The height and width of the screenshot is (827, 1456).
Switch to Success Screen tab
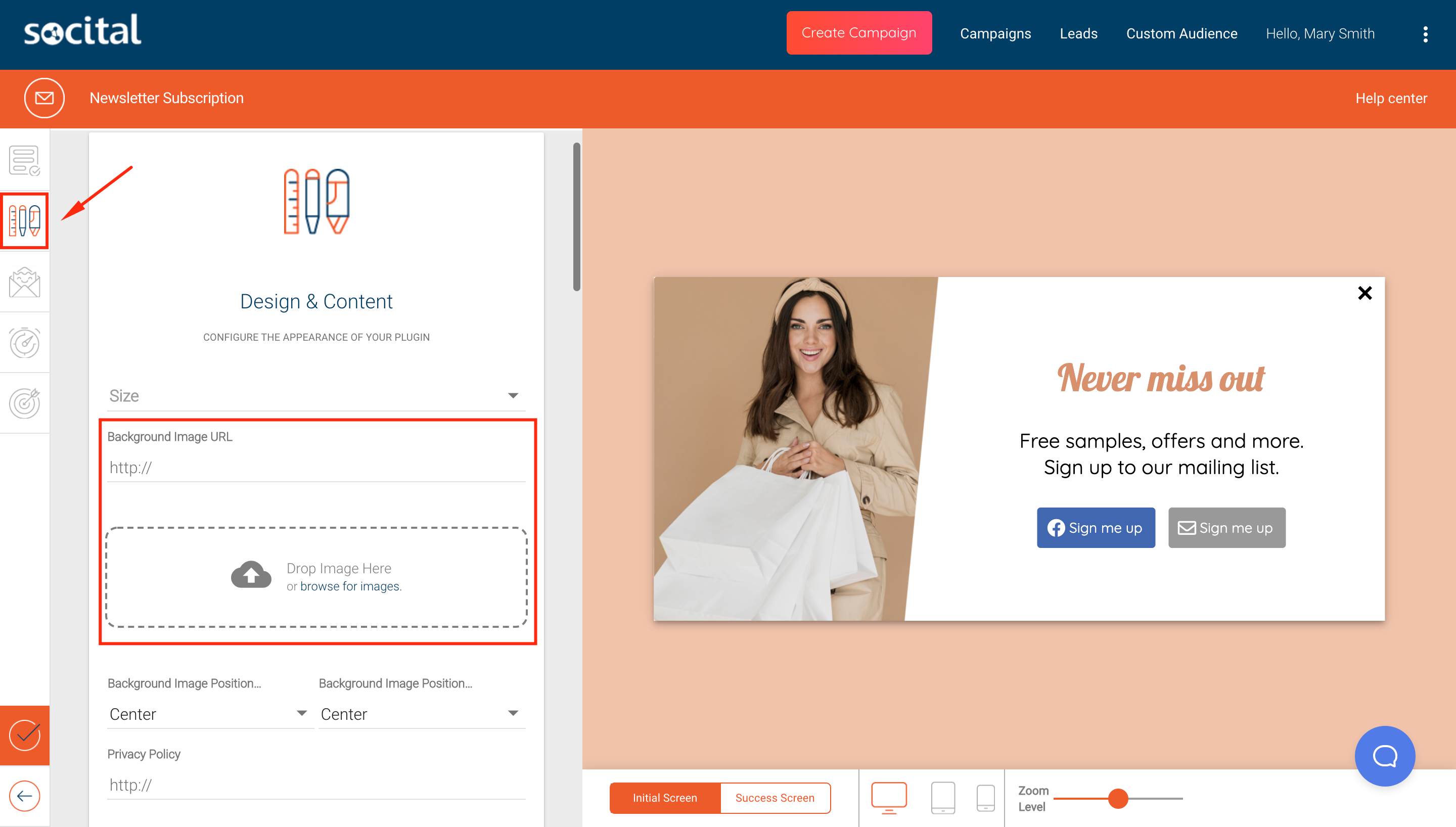pos(775,798)
